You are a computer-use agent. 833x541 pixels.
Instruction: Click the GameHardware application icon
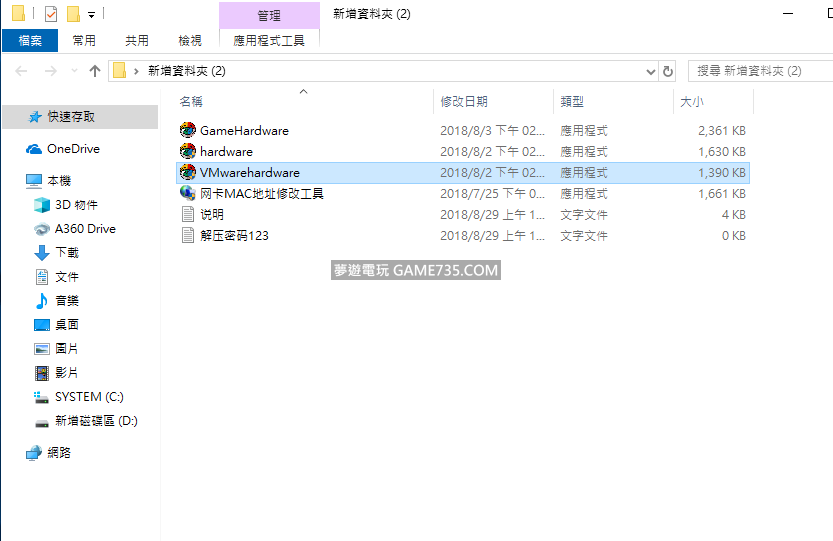pos(188,130)
